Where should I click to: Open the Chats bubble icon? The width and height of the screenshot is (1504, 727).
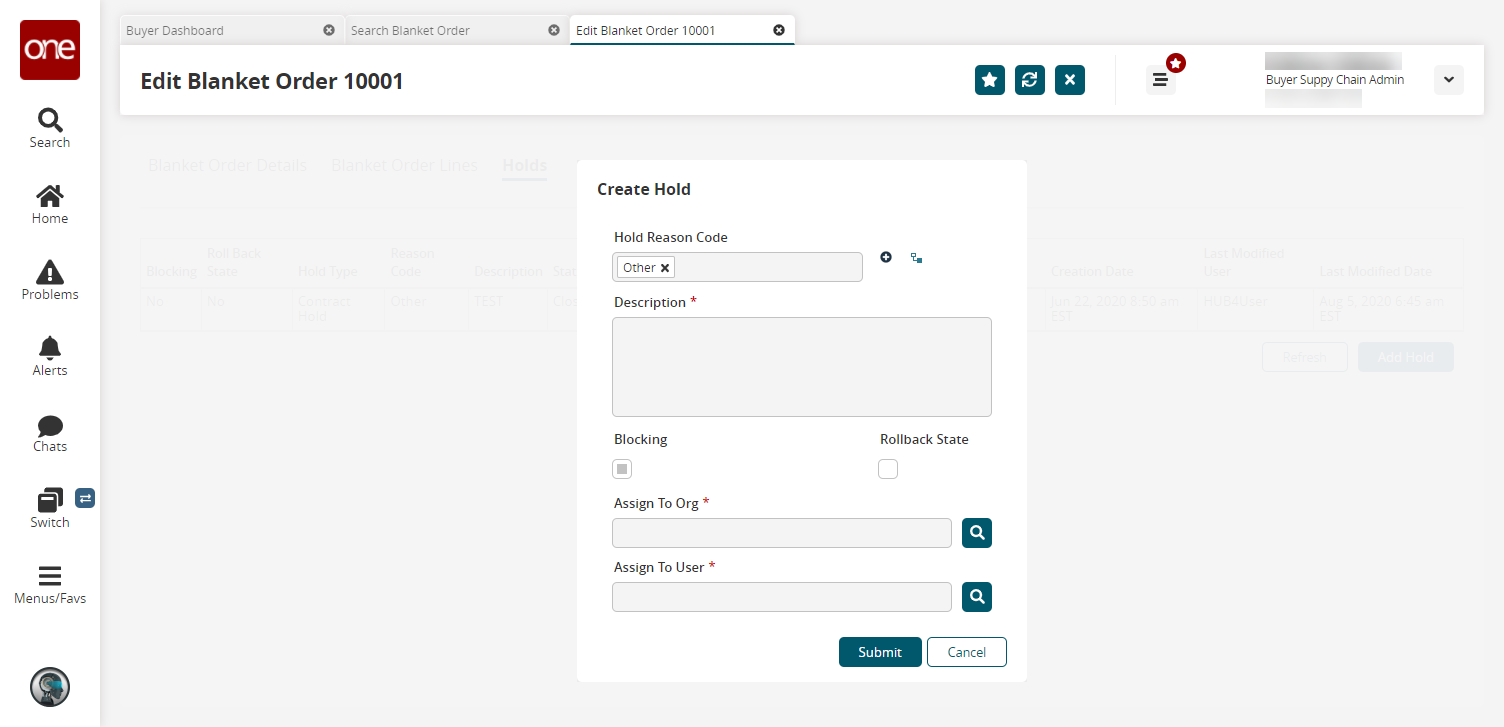[x=49, y=431]
